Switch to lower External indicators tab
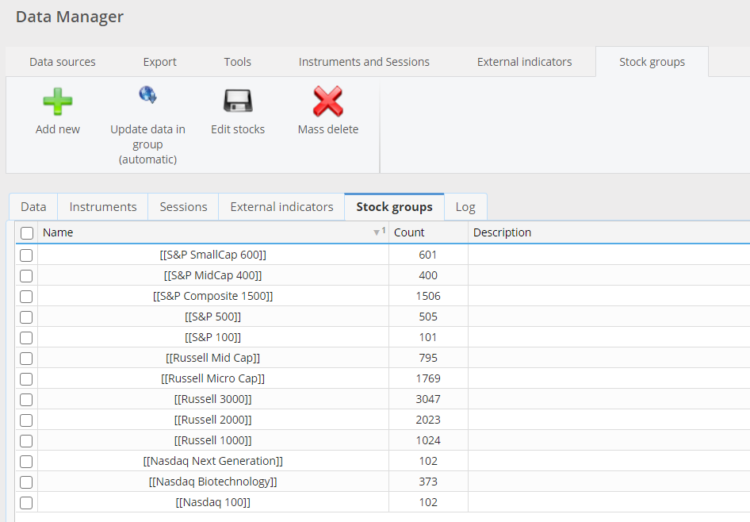Image resolution: width=750 pixels, height=522 pixels. [x=282, y=207]
